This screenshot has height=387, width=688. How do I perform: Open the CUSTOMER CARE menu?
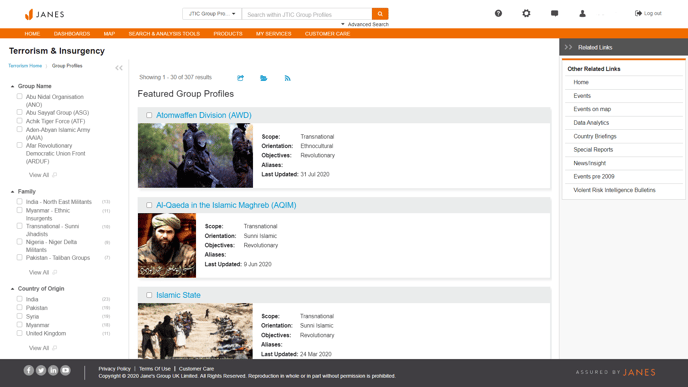pyautogui.click(x=327, y=34)
